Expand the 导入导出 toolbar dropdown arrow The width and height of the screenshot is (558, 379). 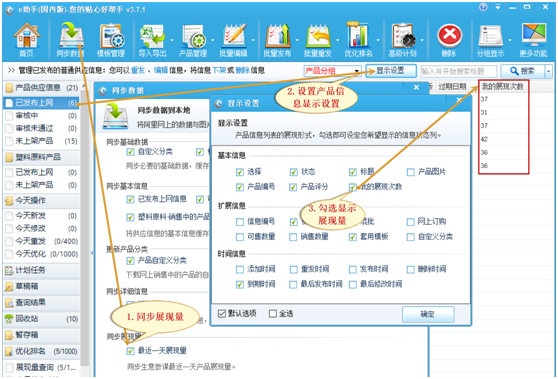pos(172,40)
